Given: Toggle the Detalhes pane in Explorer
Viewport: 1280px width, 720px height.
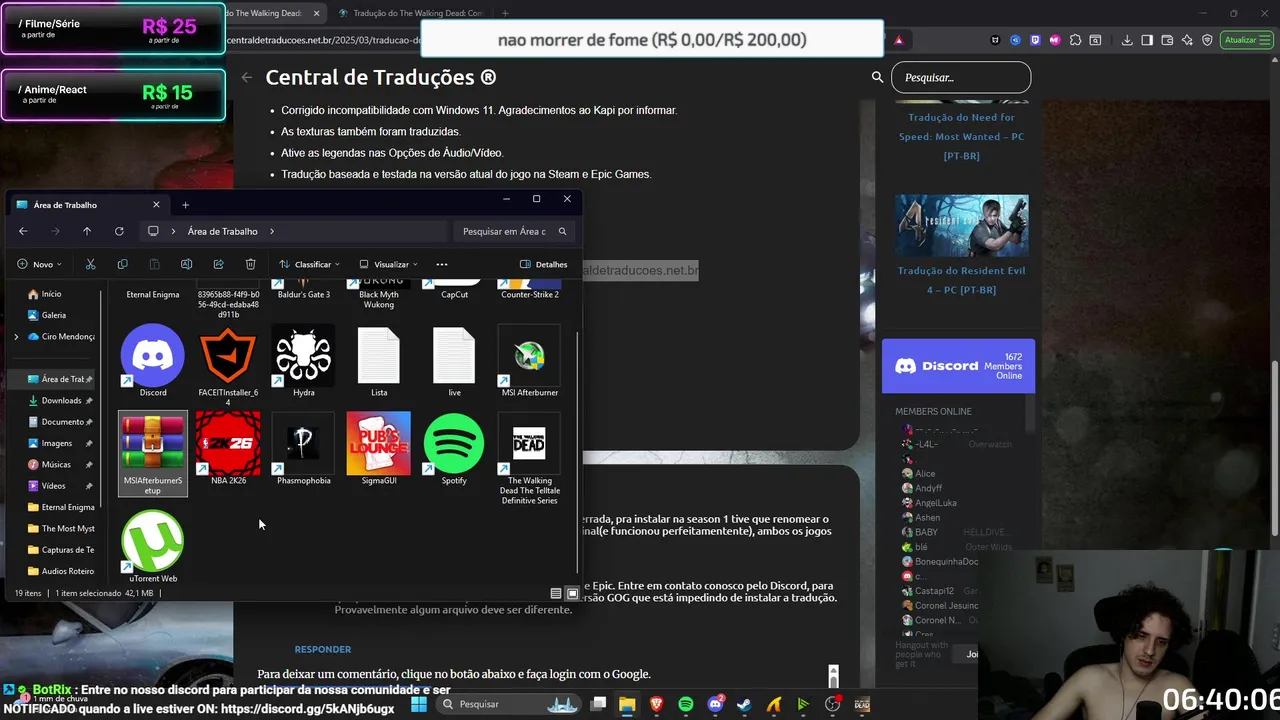Looking at the screenshot, I should click(544, 264).
